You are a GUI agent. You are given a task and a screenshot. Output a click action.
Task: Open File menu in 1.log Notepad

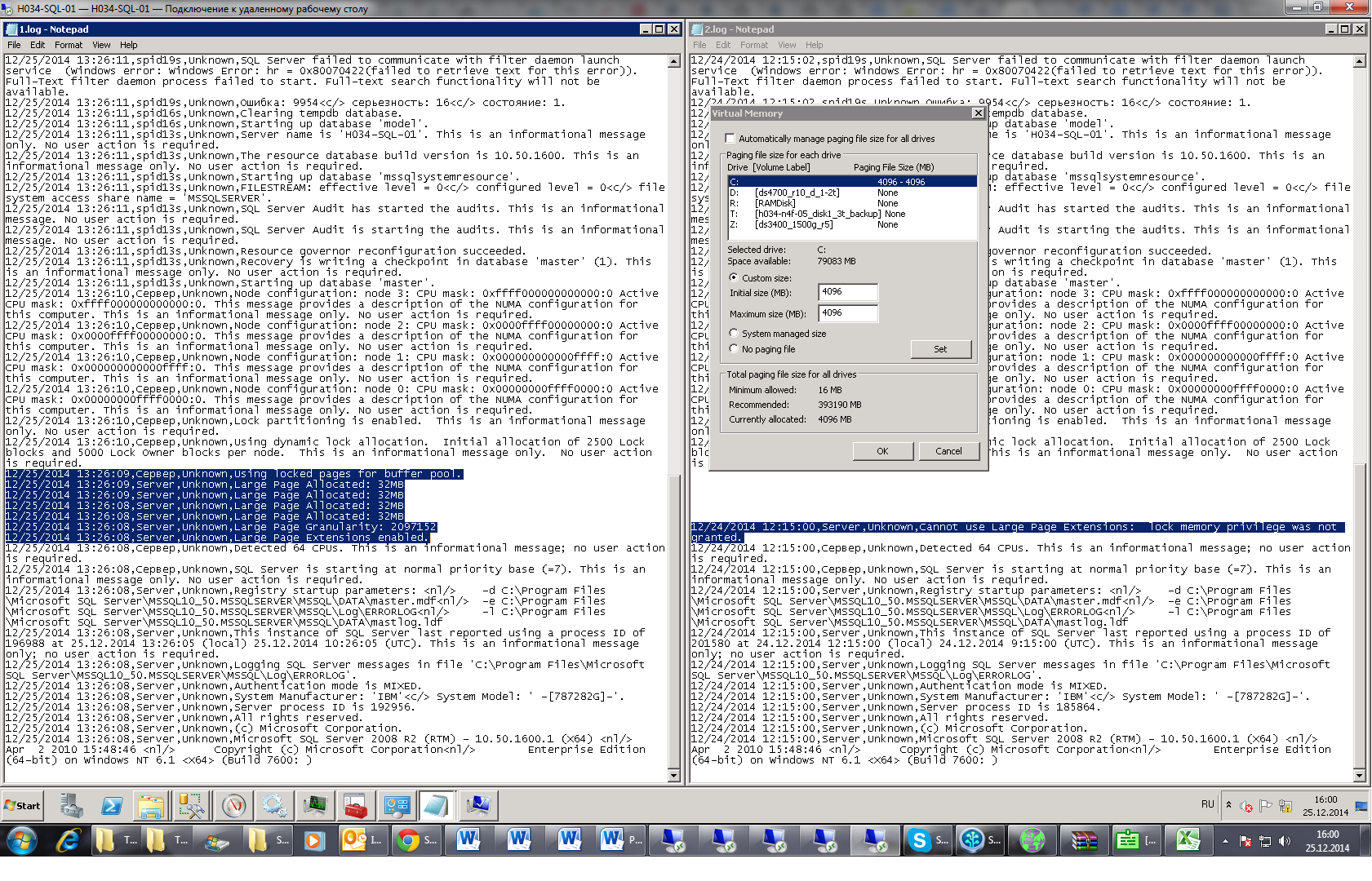pos(14,45)
